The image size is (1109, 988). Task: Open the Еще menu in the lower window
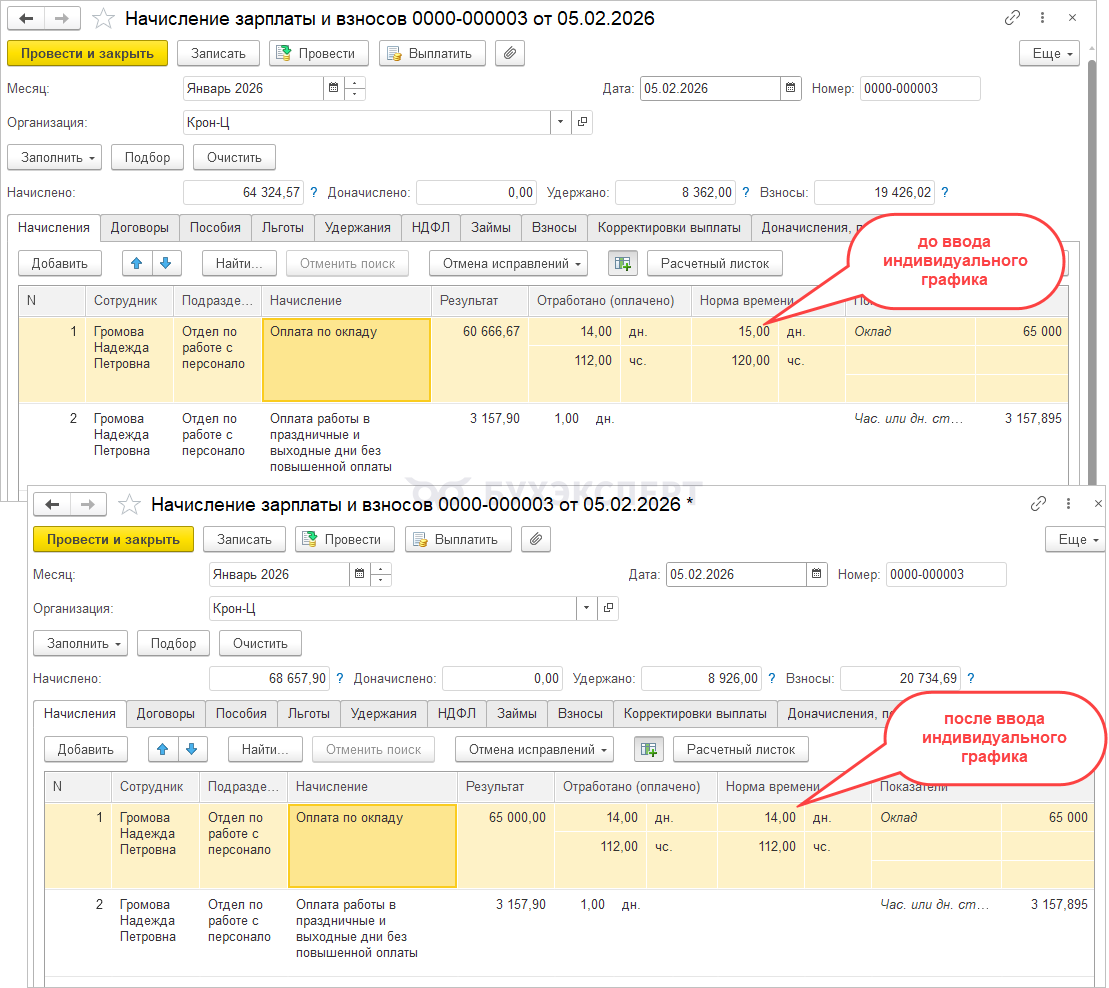coord(1076,539)
